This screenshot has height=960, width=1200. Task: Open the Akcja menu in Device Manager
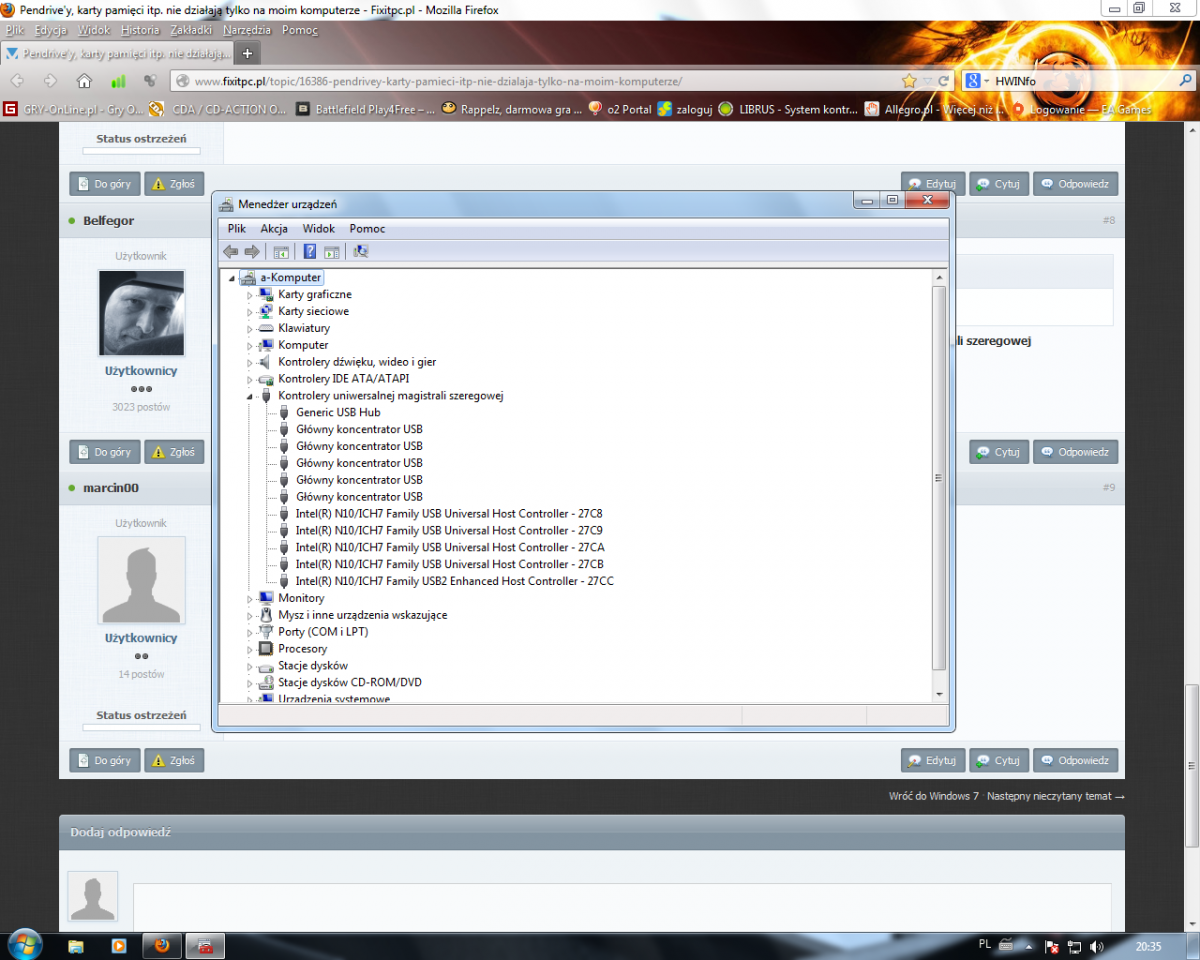point(274,229)
